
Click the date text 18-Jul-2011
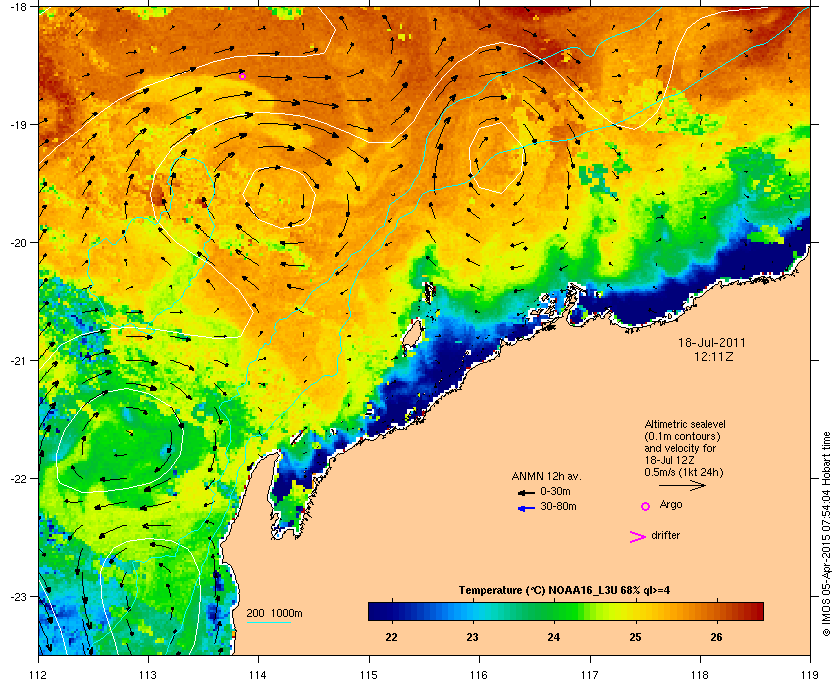712,343
